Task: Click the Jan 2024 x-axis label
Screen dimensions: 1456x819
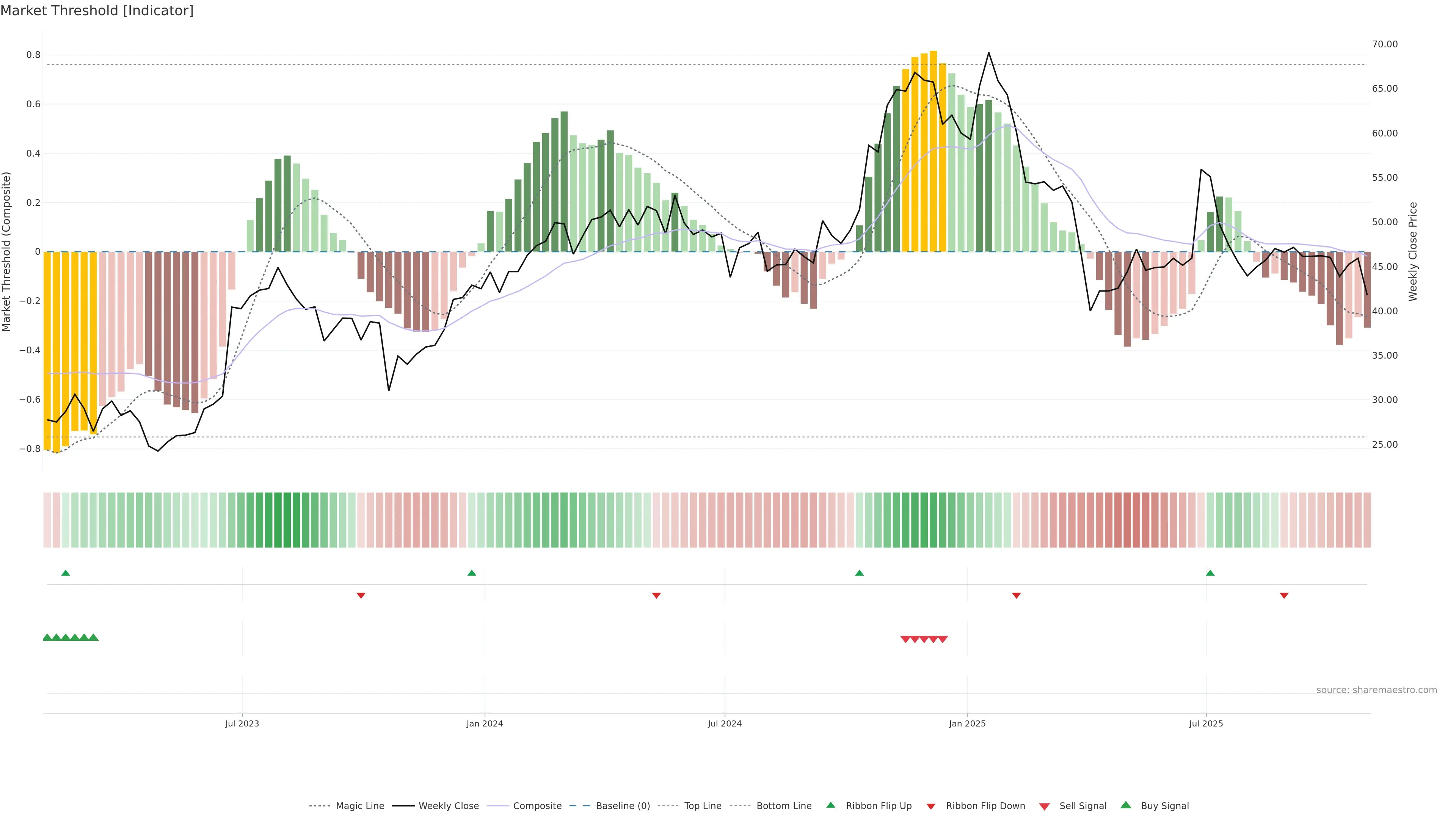Action: [485, 724]
